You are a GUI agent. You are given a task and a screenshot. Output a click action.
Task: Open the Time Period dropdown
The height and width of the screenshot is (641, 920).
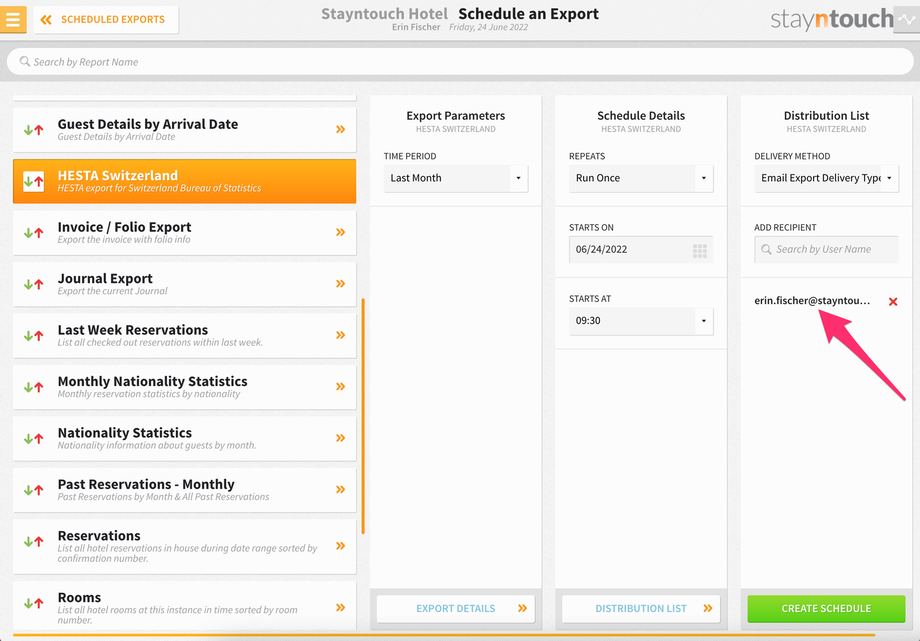456,178
